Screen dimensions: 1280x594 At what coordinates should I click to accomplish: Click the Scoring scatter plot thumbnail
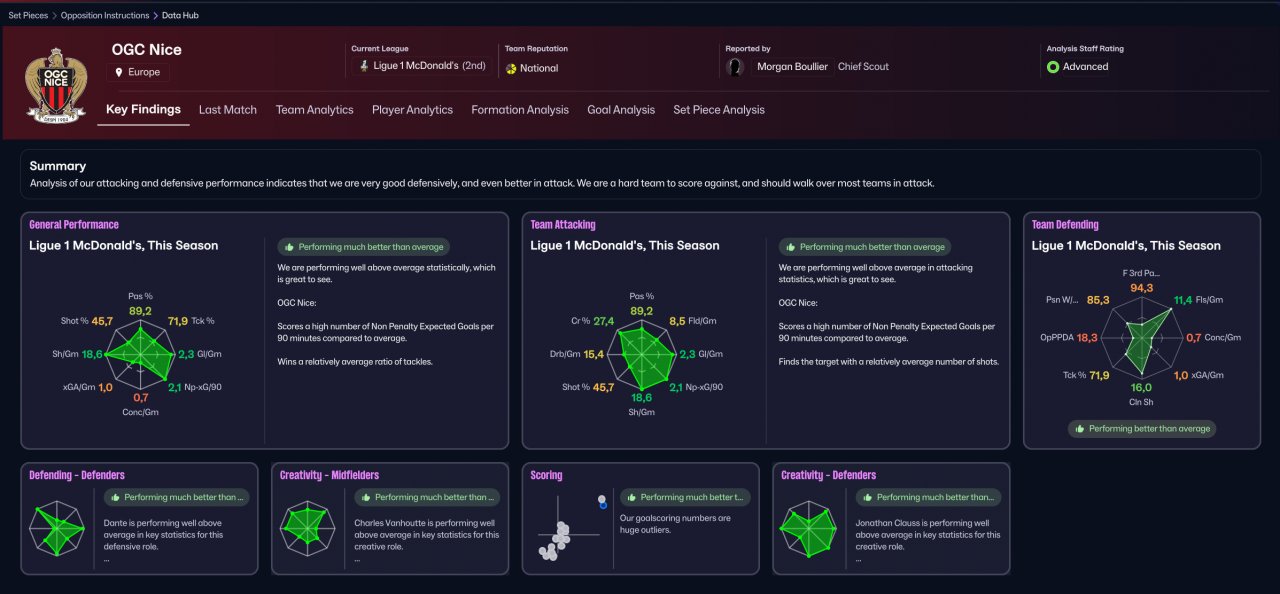(x=571, y=527)
